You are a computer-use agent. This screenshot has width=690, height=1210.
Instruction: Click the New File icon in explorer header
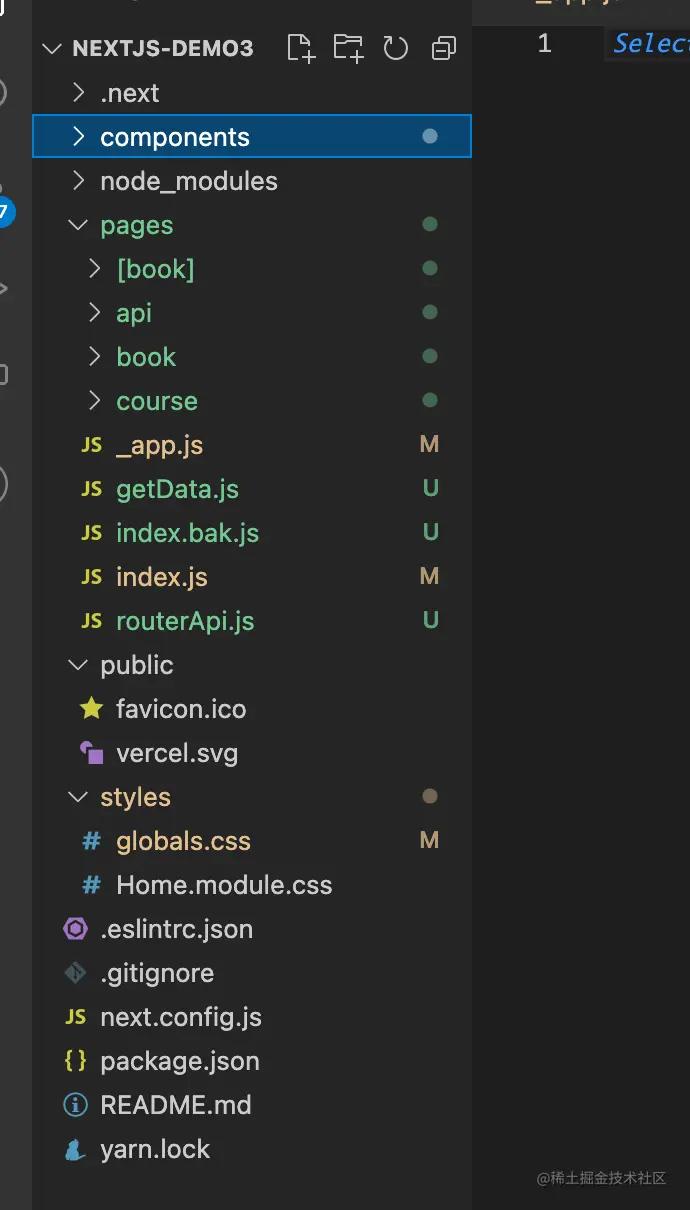[300, 48]
